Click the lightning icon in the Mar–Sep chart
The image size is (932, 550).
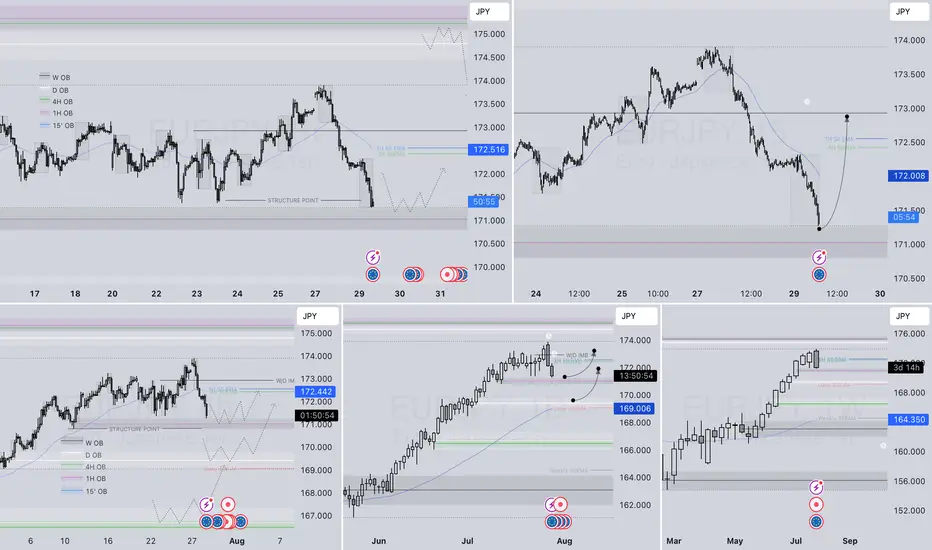(816, 488)
